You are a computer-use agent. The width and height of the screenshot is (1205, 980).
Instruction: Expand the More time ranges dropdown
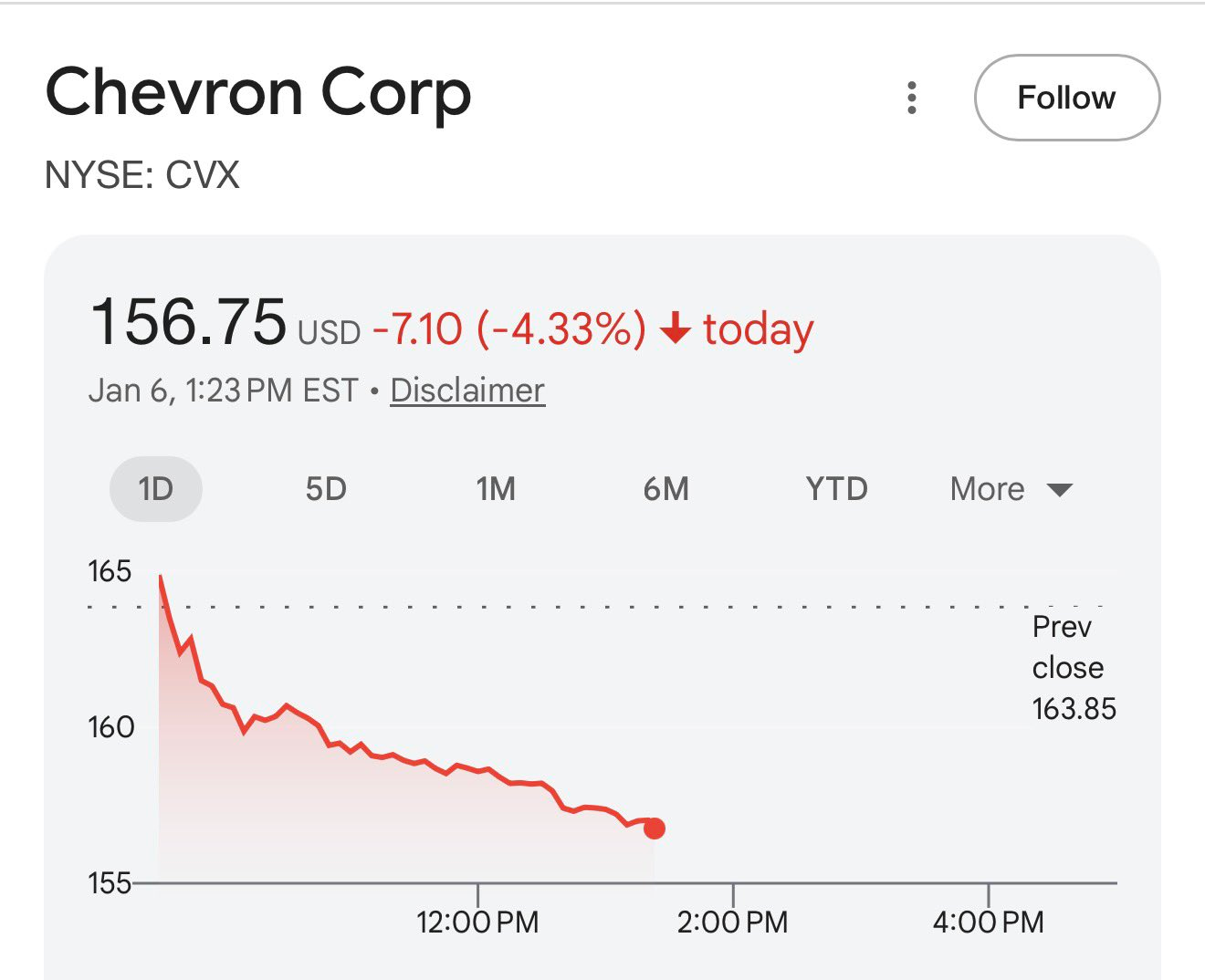pos(1011,489)
